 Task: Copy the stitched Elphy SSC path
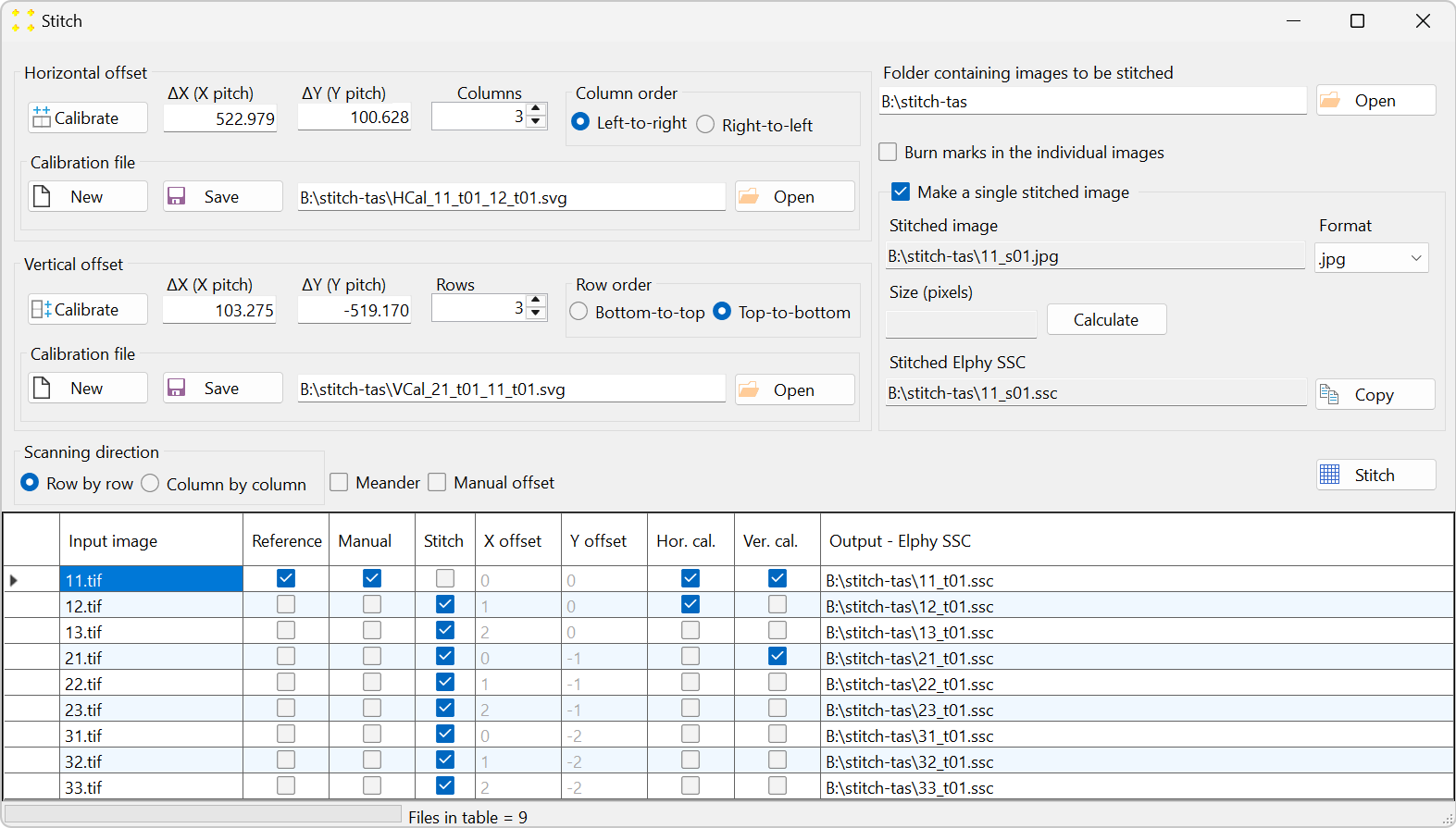1375,394
